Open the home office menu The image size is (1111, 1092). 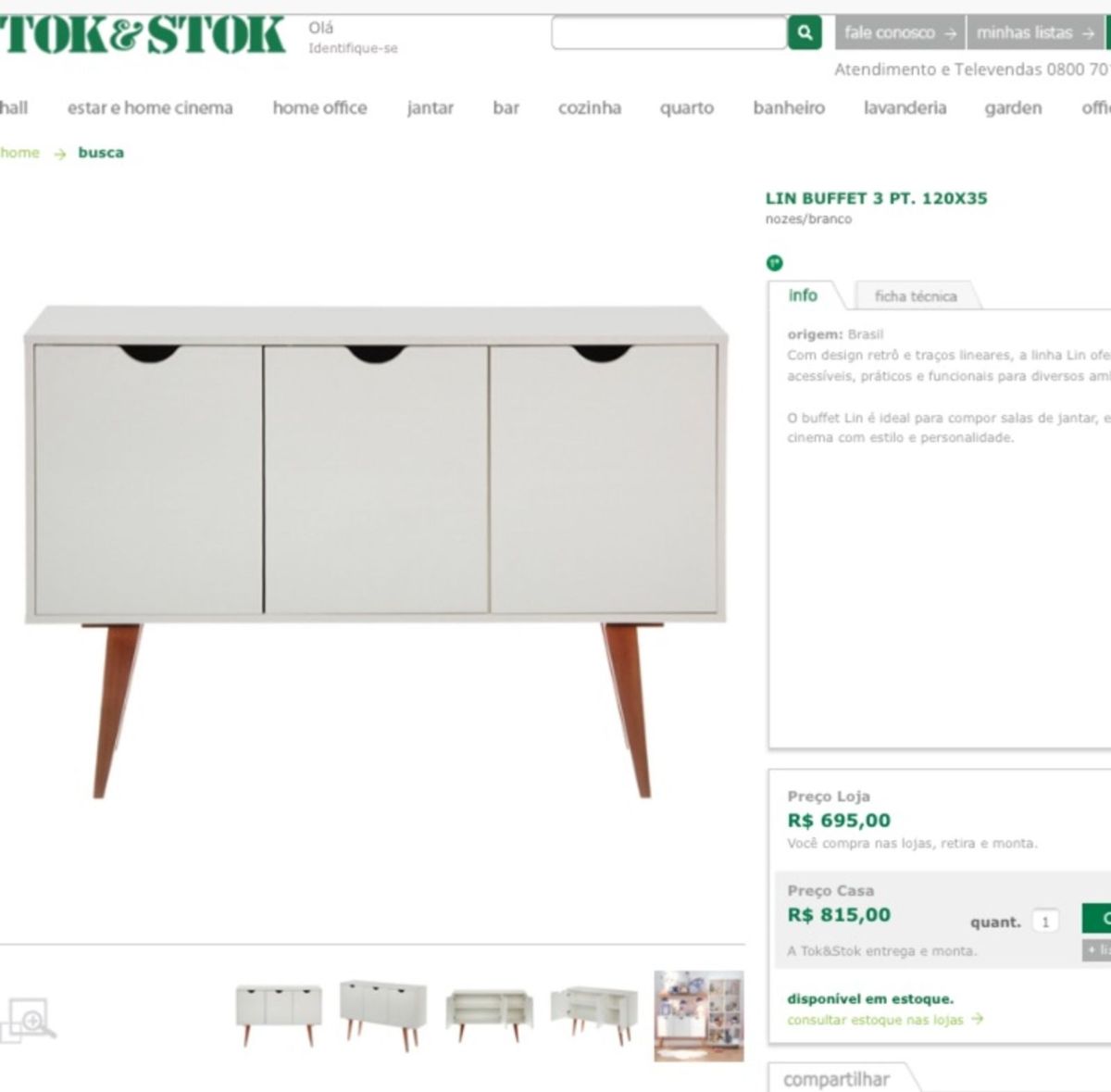coord(319,107)
